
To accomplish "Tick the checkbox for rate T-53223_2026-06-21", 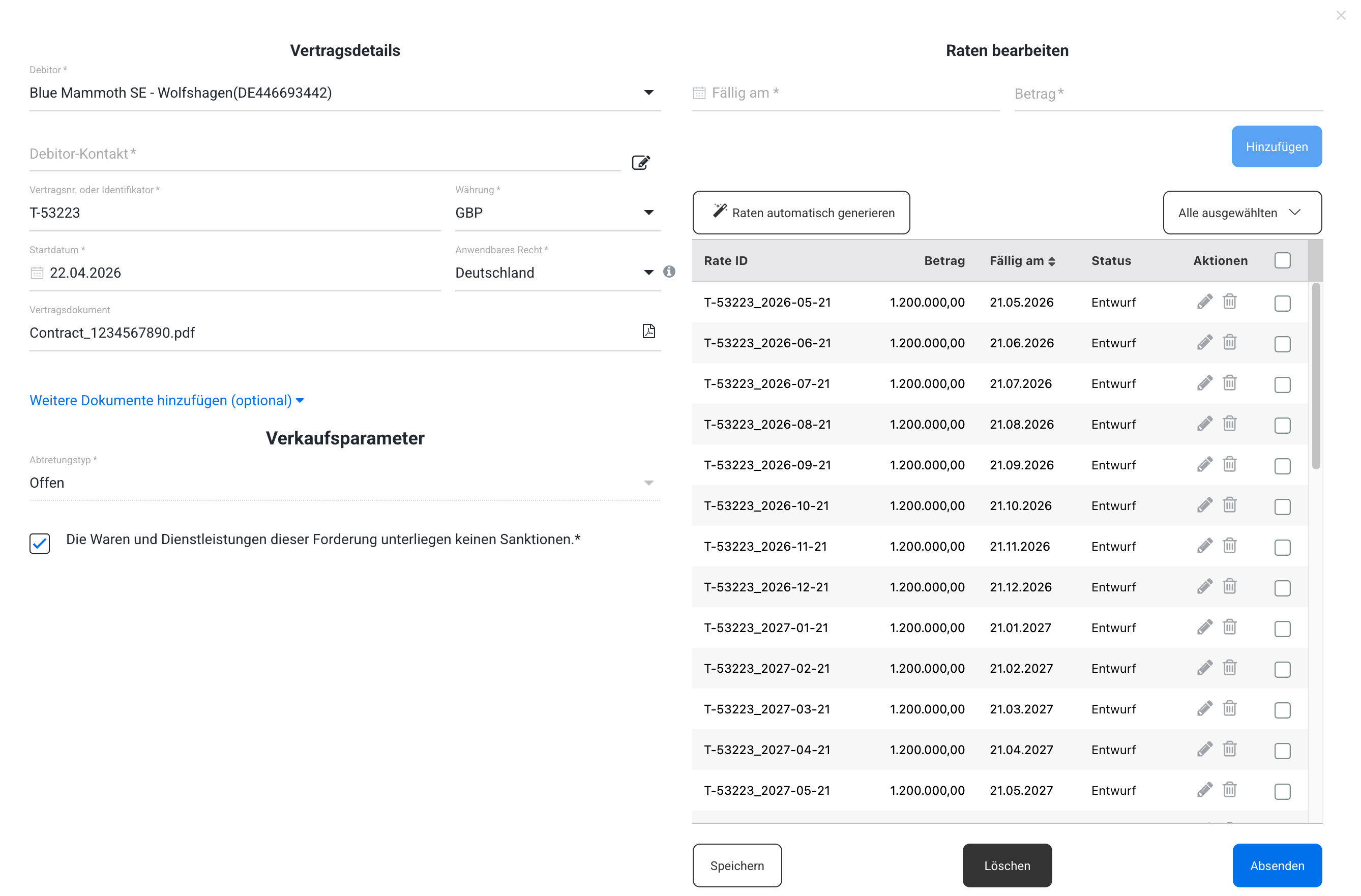I will point(1282,344).
